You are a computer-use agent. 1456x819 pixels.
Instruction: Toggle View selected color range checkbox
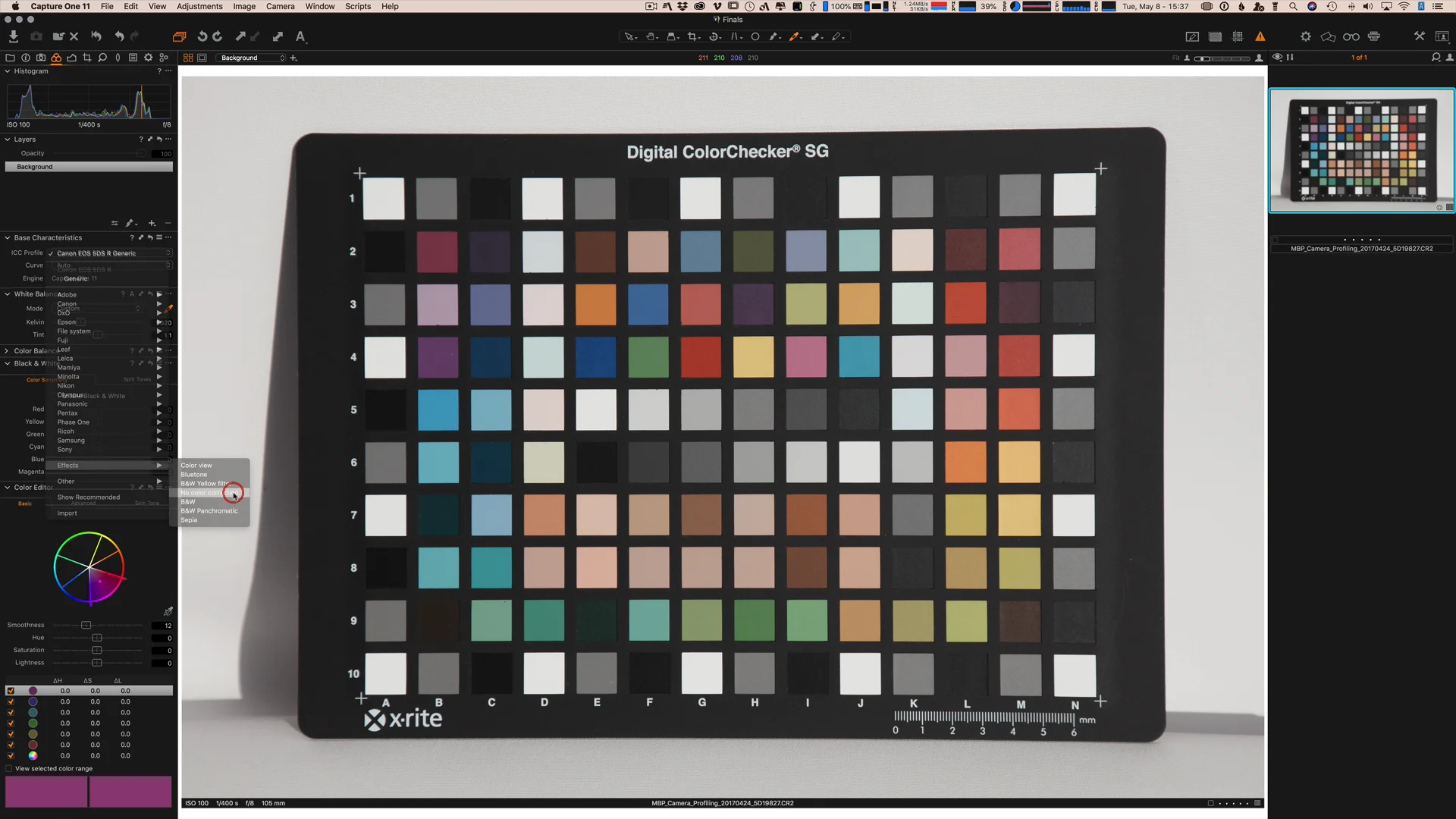(9, 768)
